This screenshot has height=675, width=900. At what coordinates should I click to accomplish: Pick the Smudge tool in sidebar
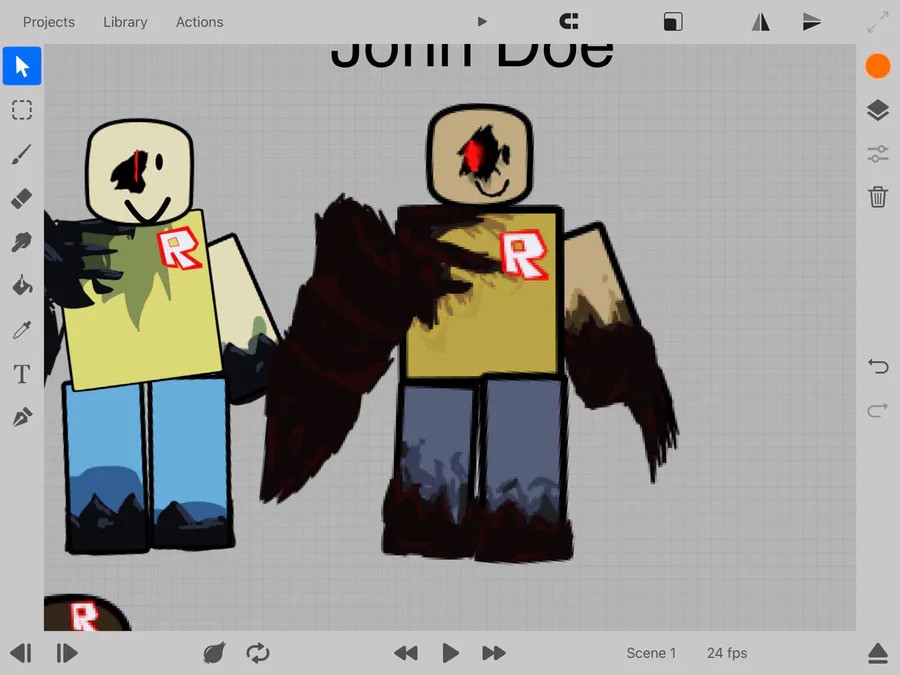click(22, 242)
